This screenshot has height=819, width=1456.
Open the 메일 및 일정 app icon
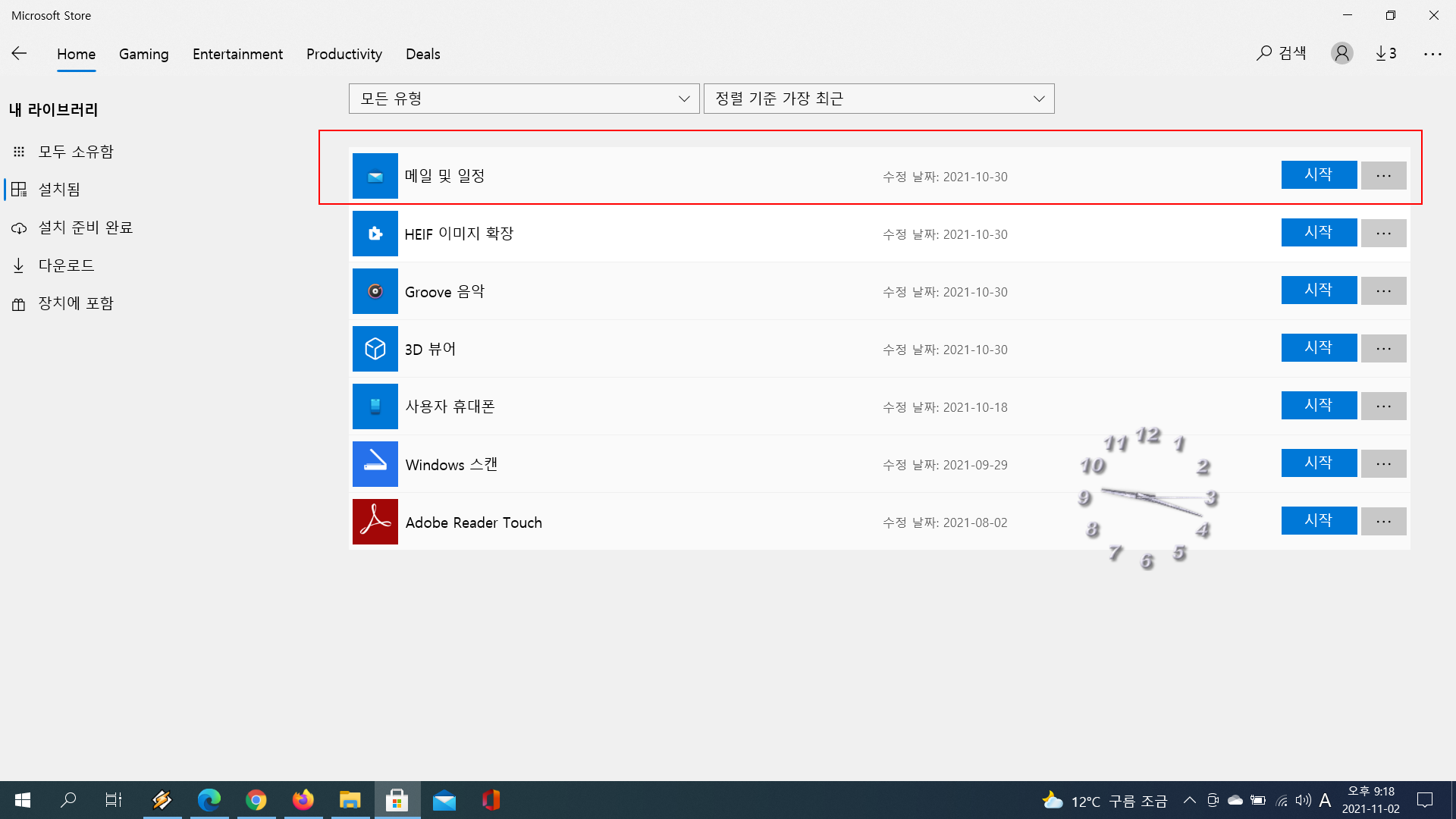pyautogui.click(x=375, y=176)
